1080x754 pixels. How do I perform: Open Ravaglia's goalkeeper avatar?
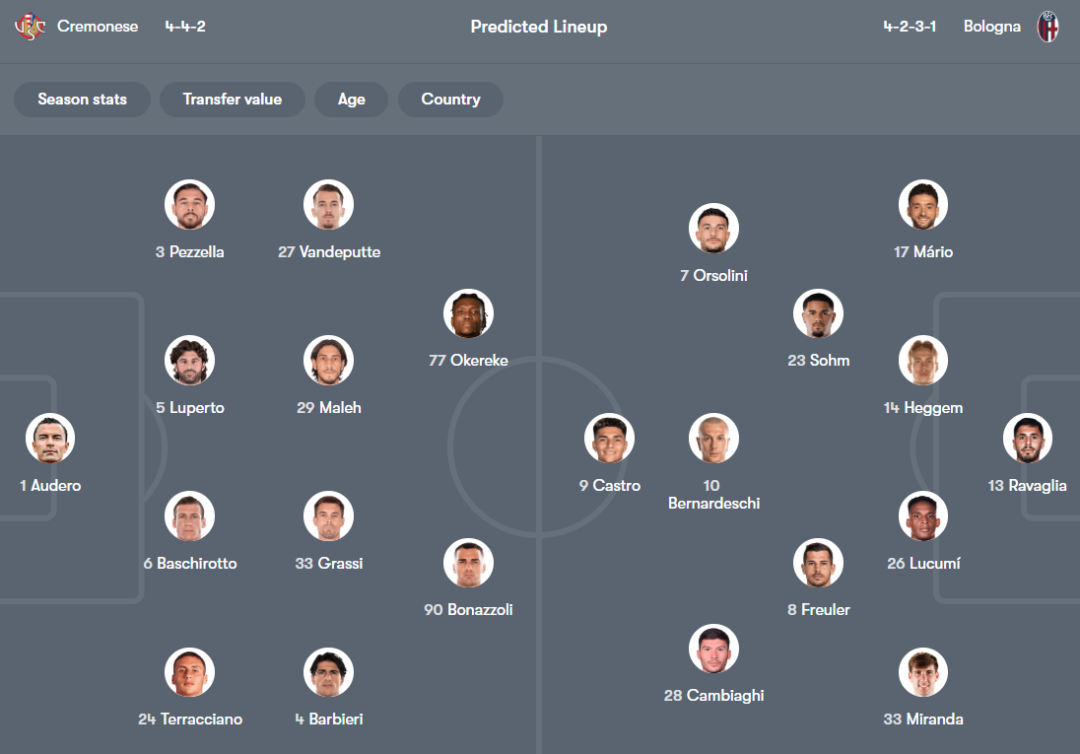coord(1027,438)
